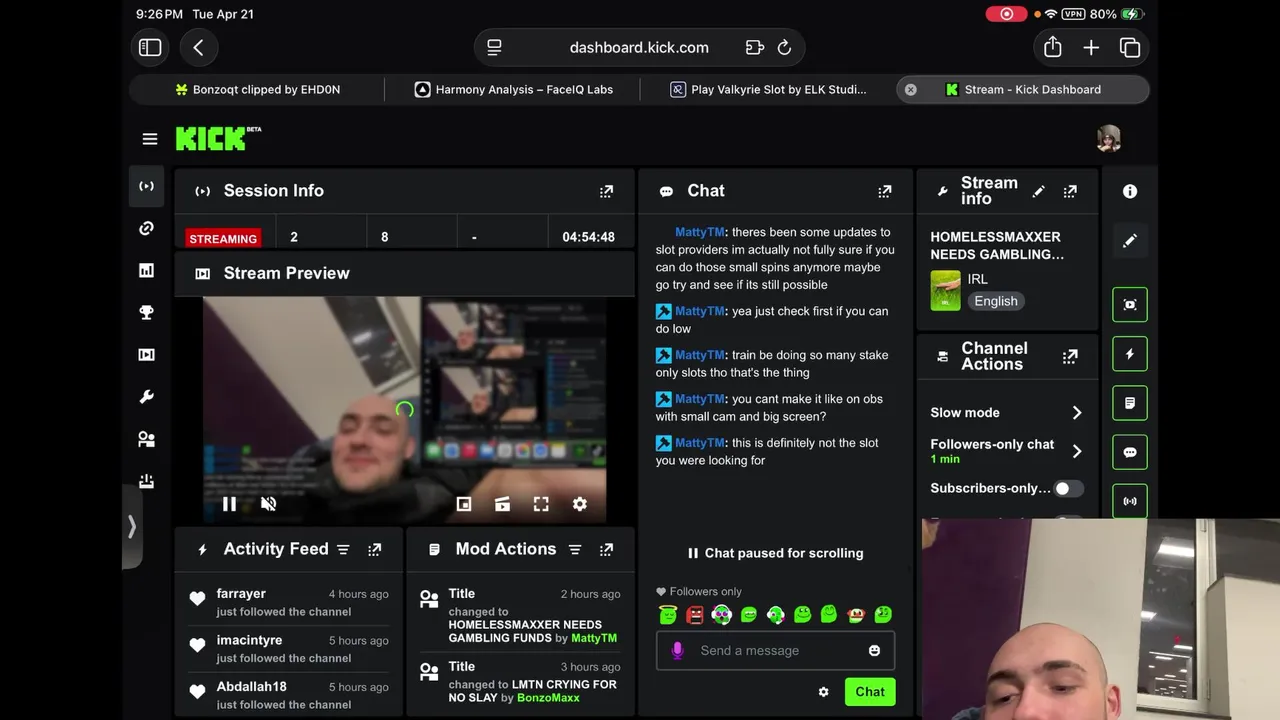The image size is (1280, 720).
Task: Open the analytics bar chart sidebar icon
Action: click(146, 270)
